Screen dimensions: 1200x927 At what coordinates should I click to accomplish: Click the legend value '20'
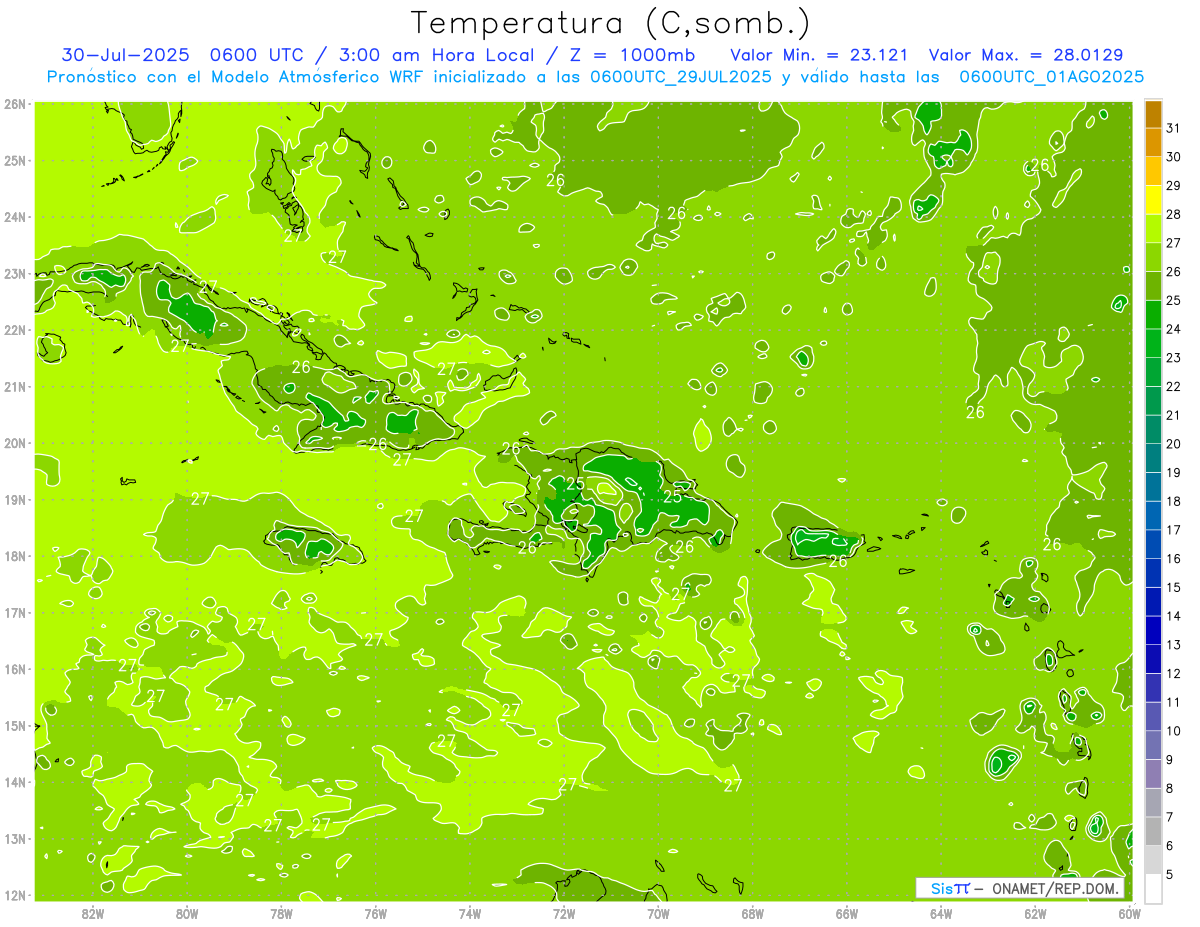click(x=1173, y=444)
